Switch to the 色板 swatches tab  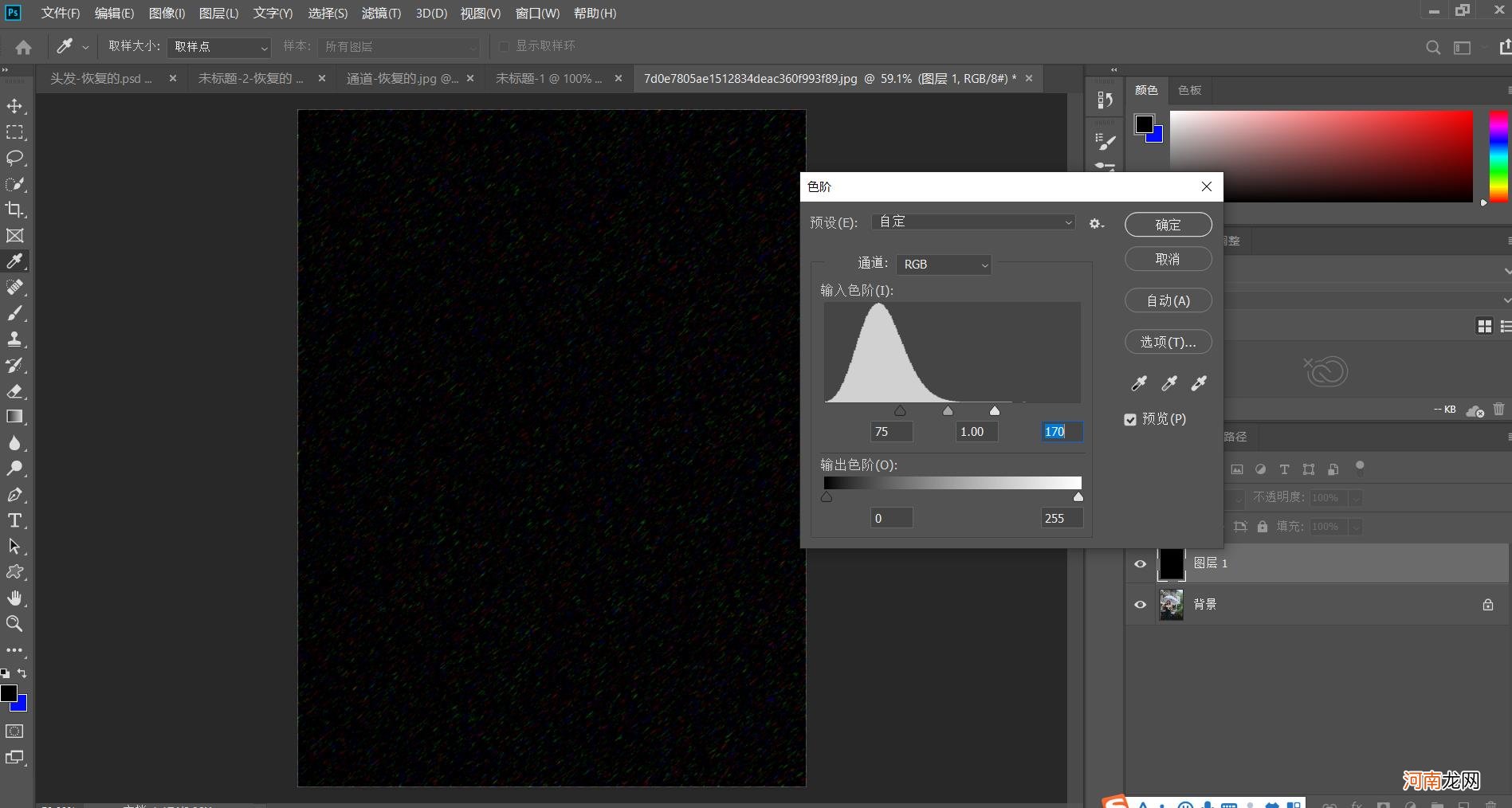(1189, 90)
